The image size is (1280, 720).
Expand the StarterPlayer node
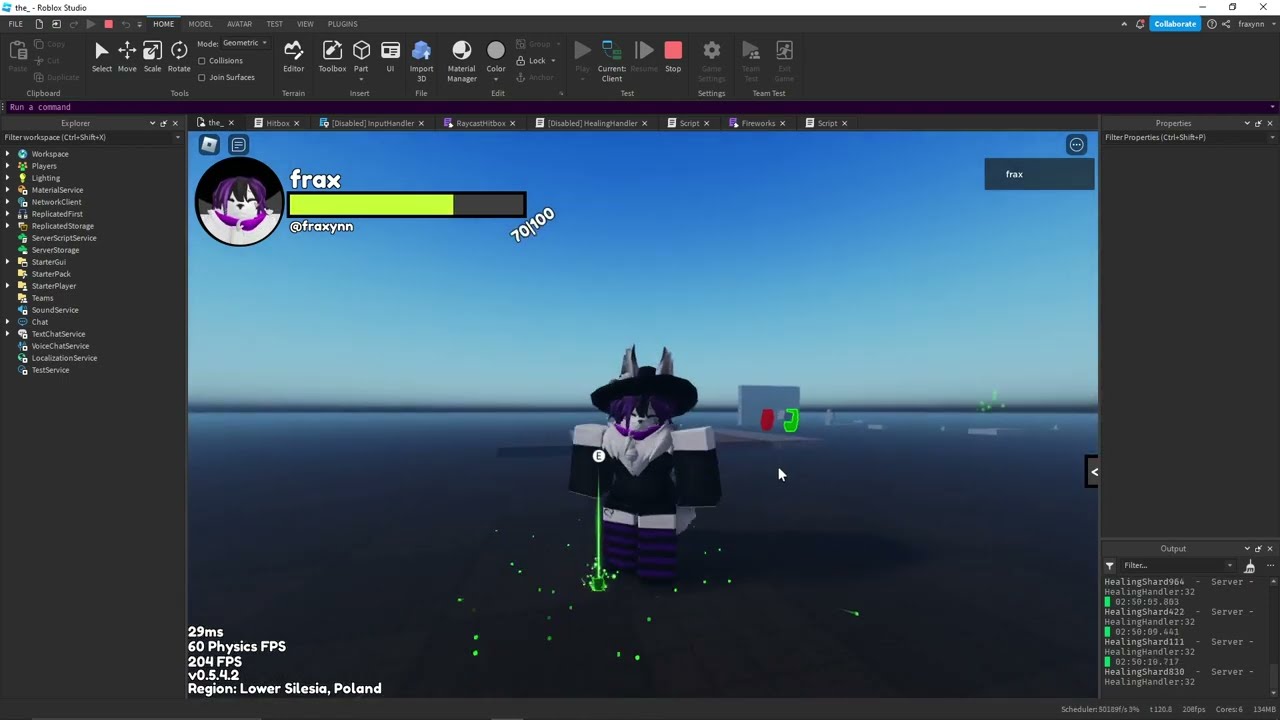(x=8, y=286)
